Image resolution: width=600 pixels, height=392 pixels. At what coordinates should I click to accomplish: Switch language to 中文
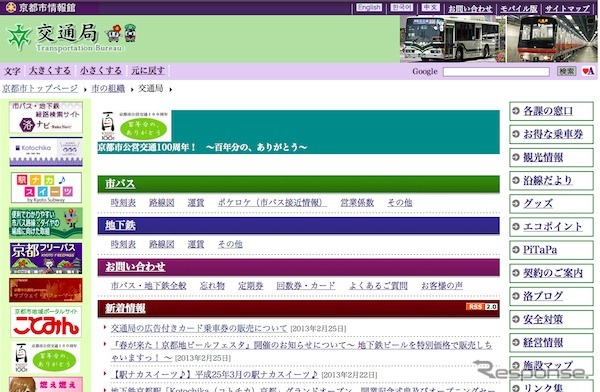pyautogui.click(x=430, y=7)
